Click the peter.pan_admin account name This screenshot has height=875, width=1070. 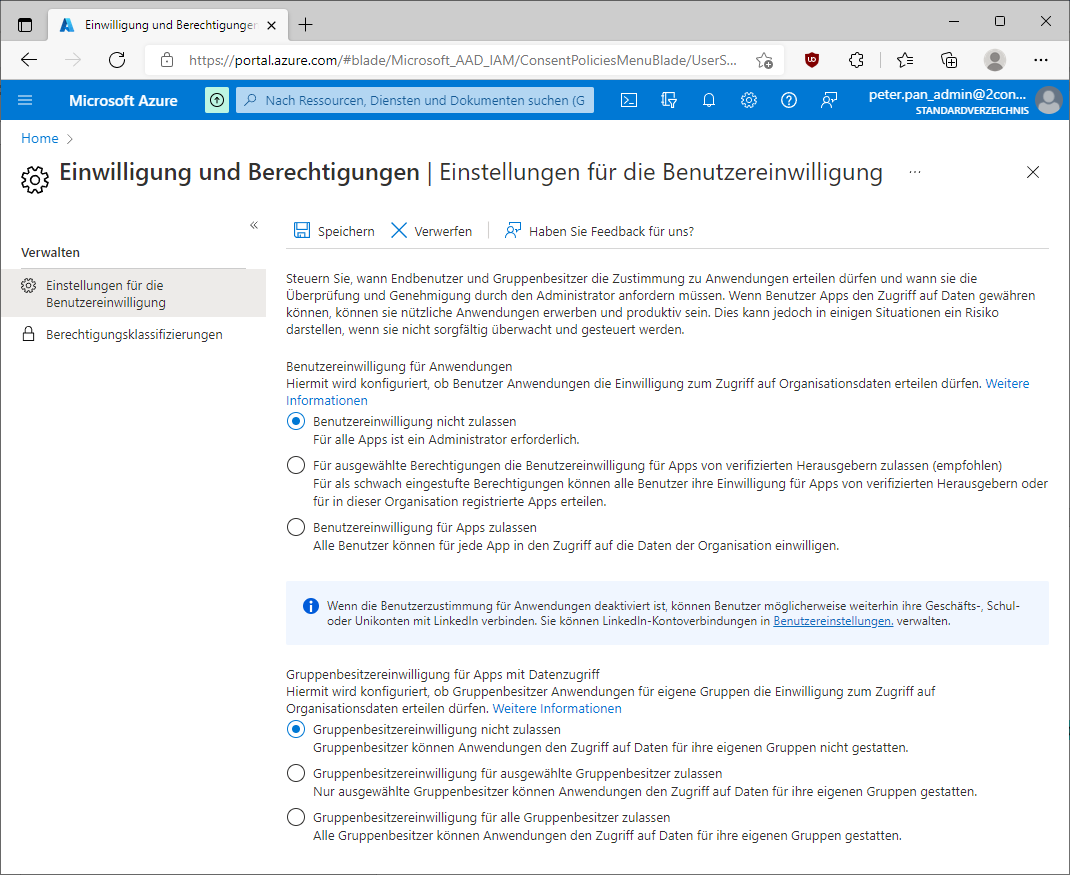point(947,95)
